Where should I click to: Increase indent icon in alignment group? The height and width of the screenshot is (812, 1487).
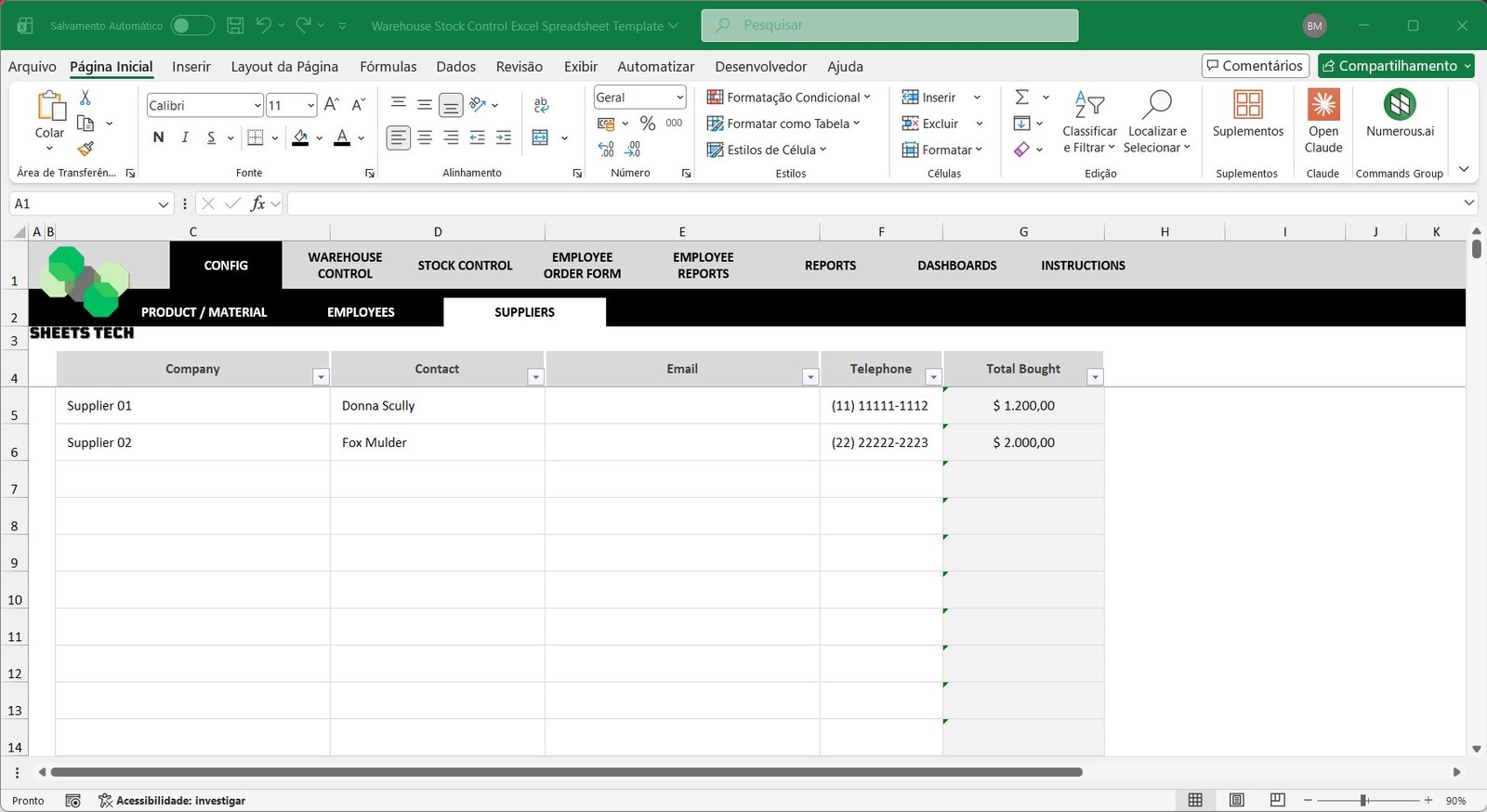(504, 138)
